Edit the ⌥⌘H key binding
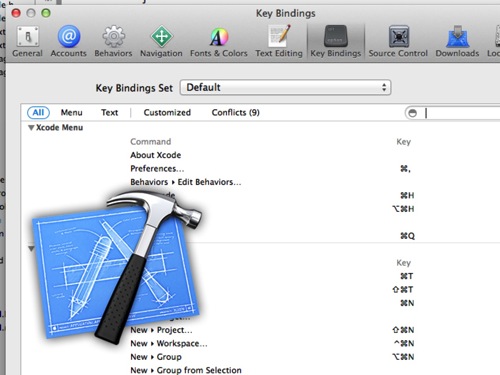This screenshot has height=375, width=500. point(403,209)
